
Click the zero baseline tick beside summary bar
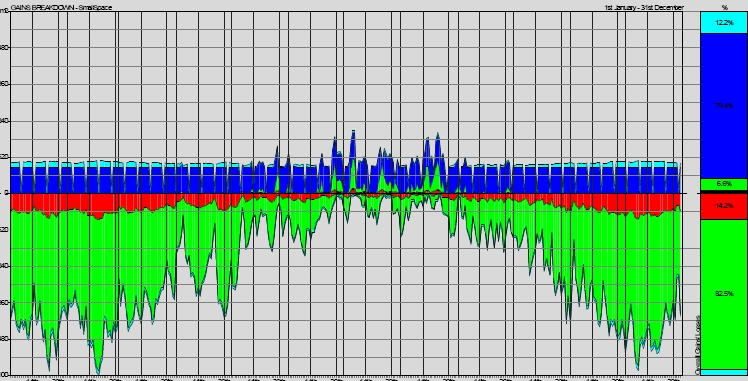pos(693,193)
